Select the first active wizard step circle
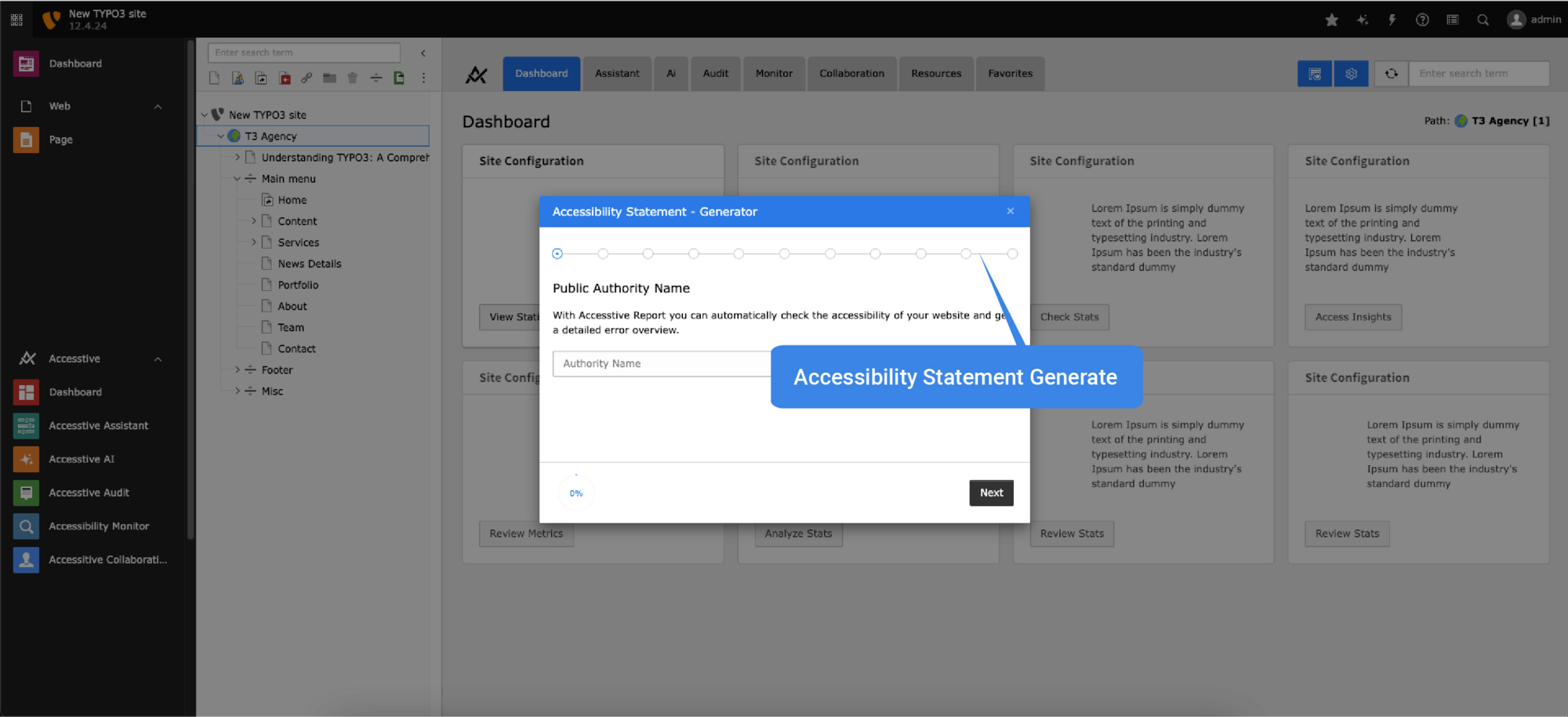1568x717 pixels. click(557, 253)
